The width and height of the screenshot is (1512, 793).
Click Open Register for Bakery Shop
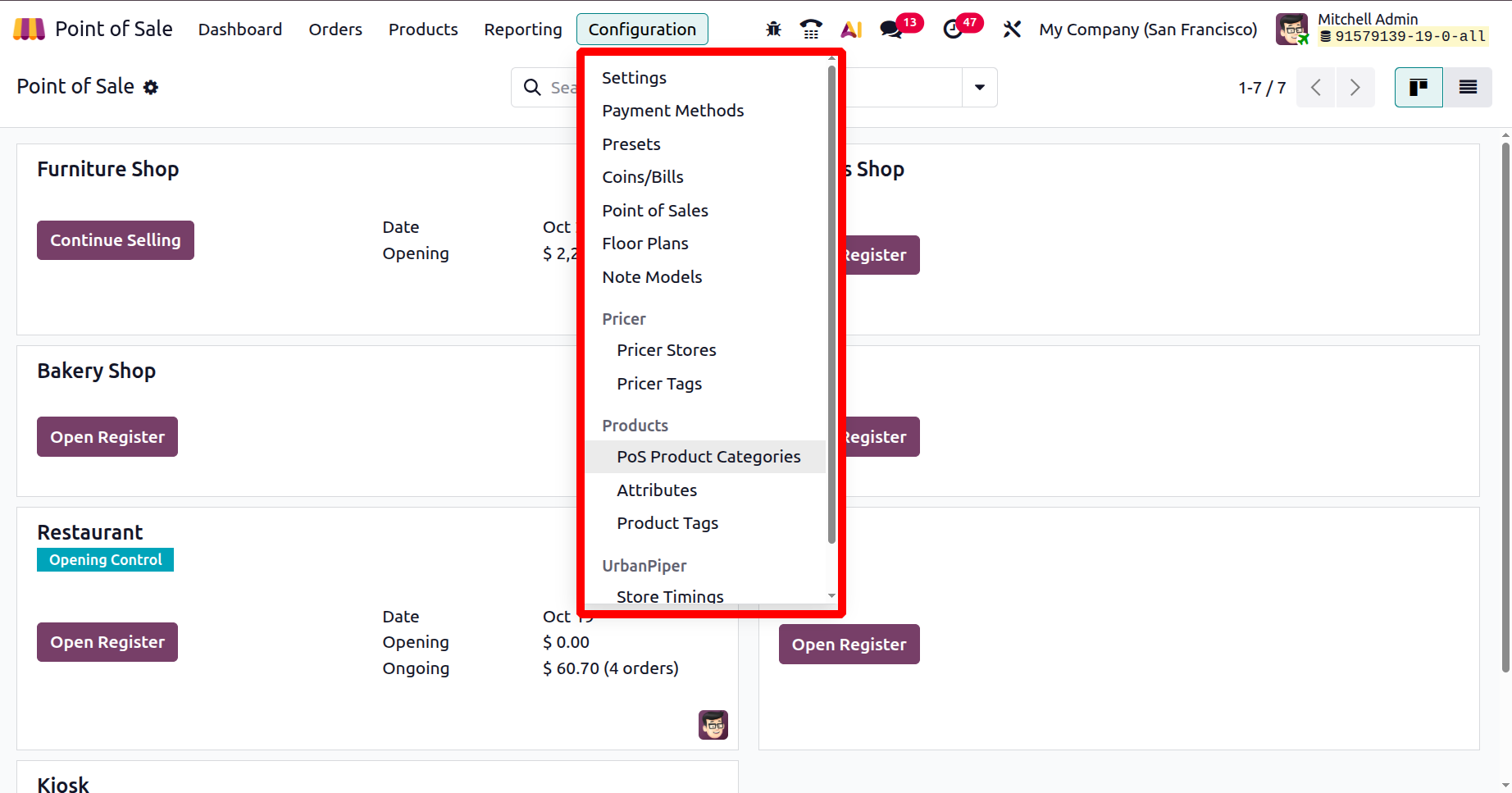[107, 437]
